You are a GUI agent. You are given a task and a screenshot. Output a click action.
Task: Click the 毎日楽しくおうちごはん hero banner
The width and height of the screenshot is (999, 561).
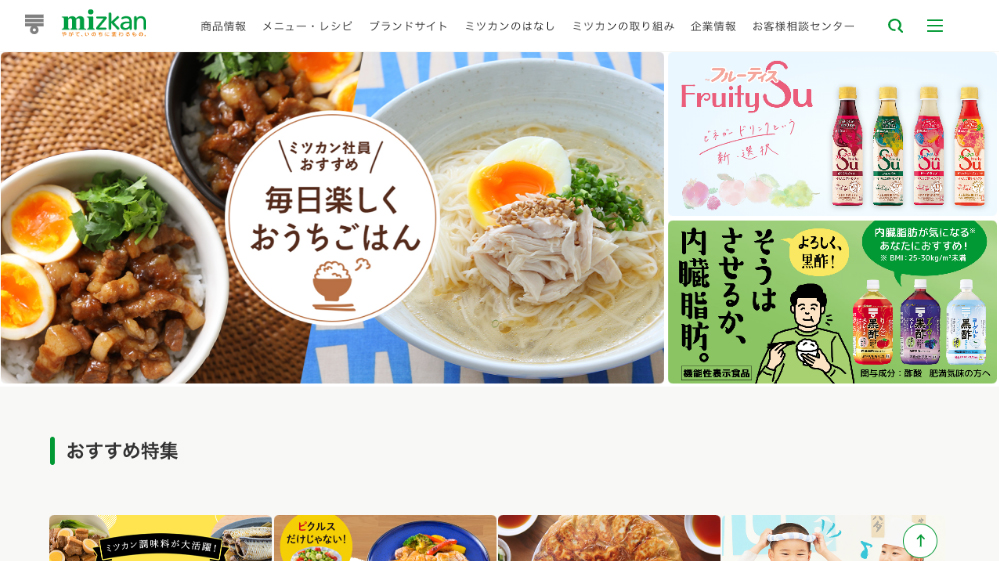tap(332, 218)
